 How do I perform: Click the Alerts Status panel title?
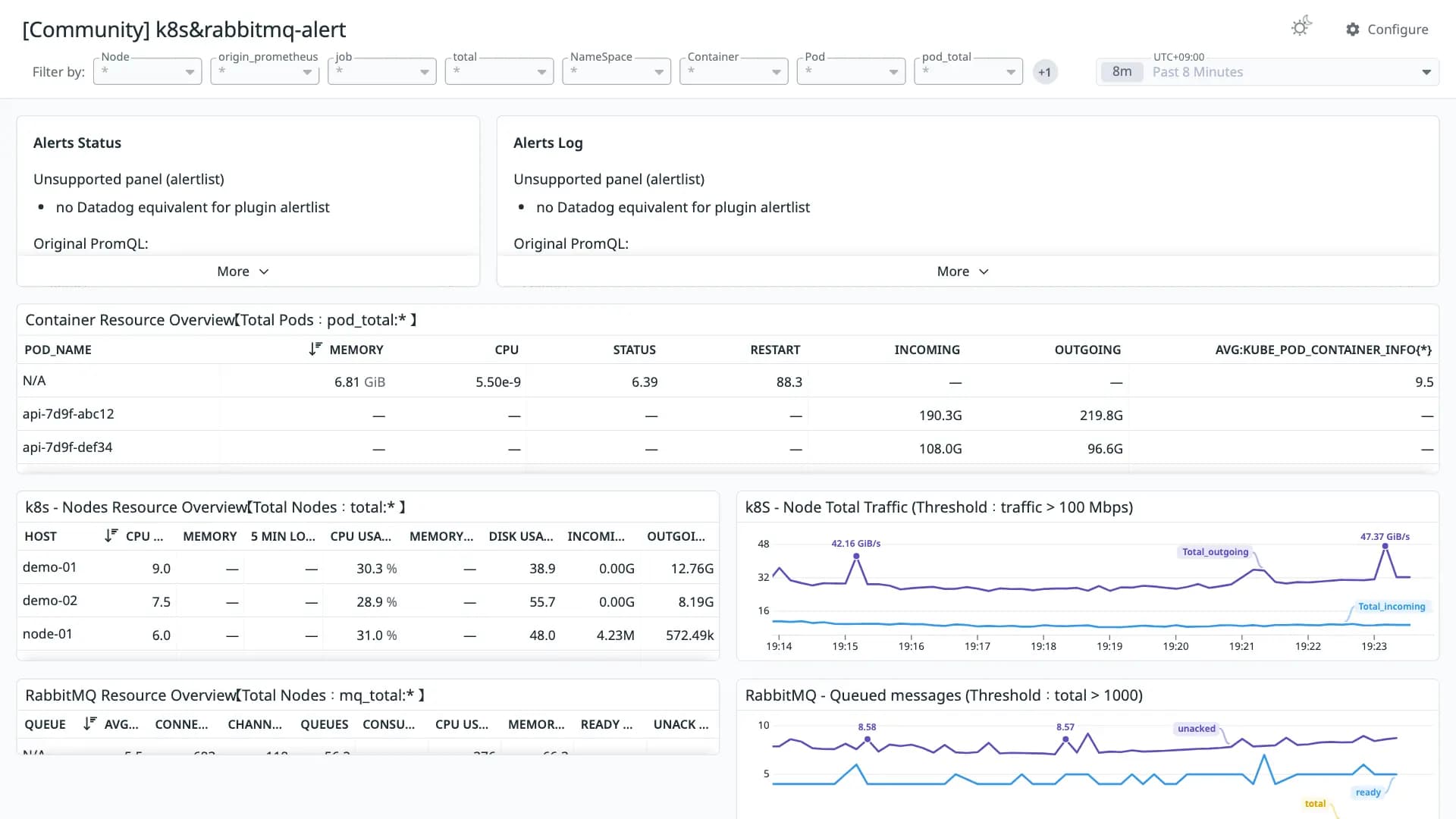[x=77, y=143]
